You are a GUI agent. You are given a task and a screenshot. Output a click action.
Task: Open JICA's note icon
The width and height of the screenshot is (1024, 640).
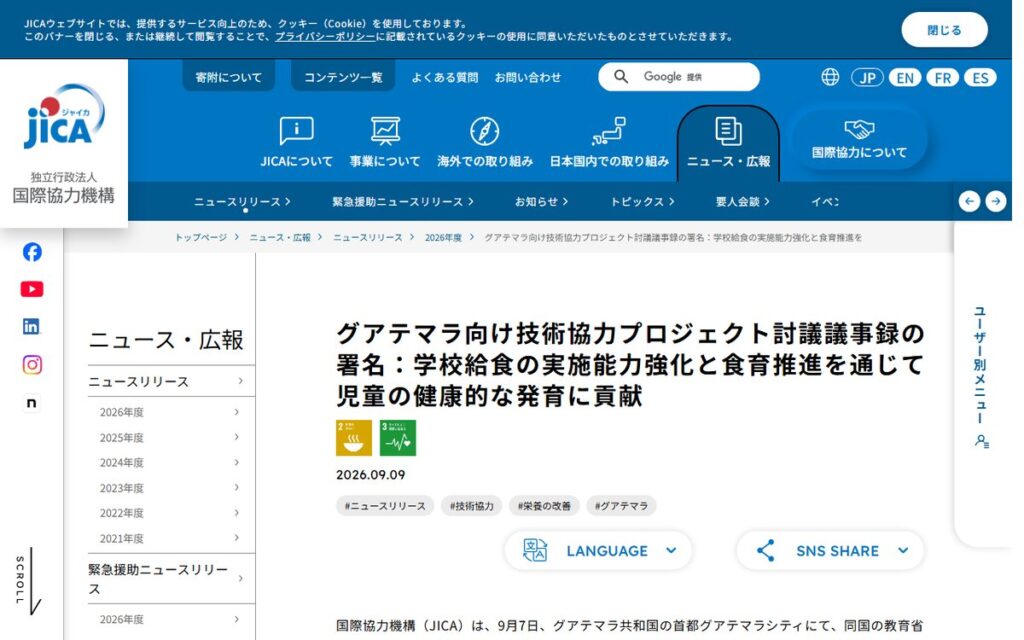(31, 403)
